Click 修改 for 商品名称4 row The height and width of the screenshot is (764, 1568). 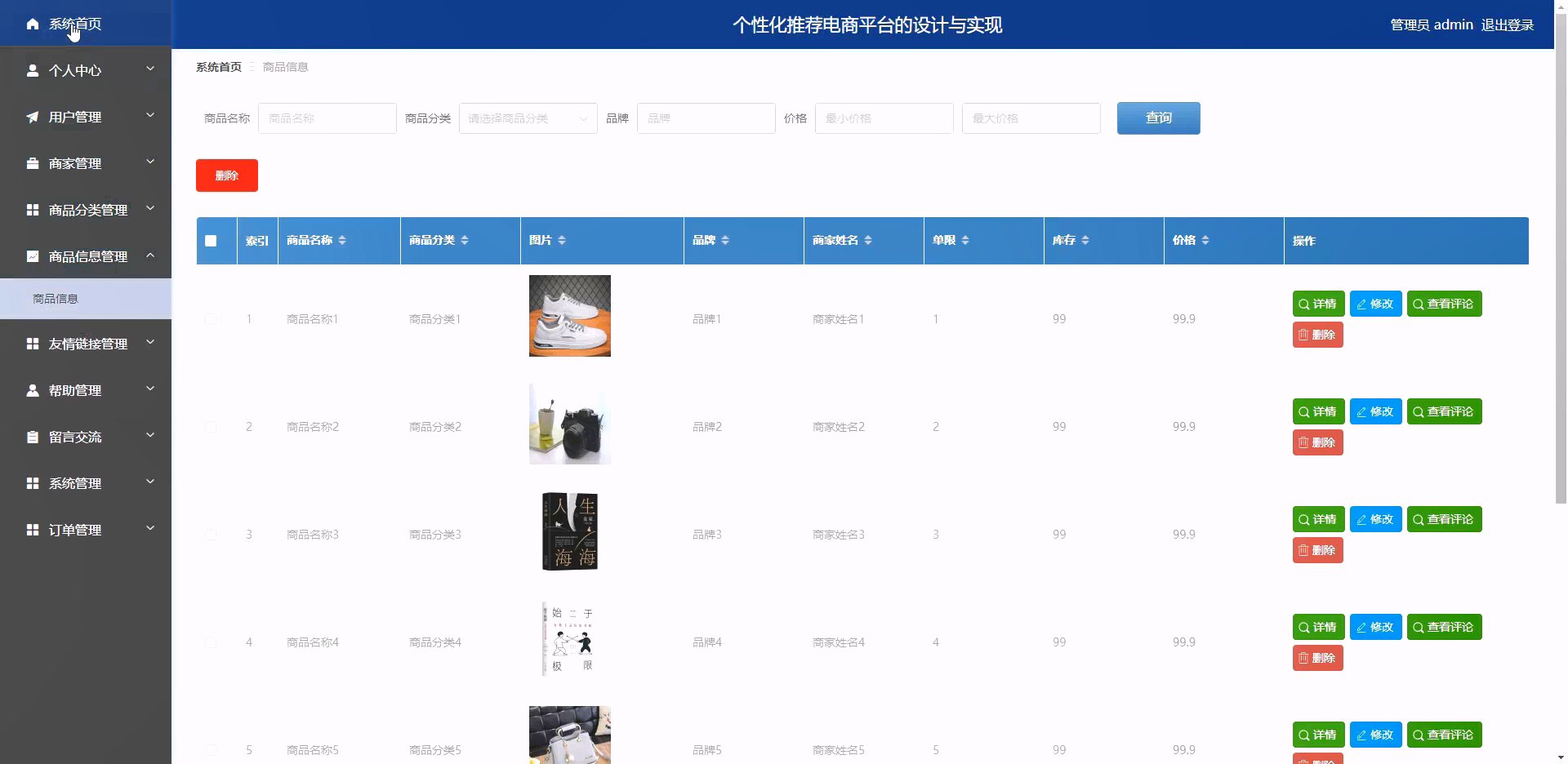point(1375,627)
